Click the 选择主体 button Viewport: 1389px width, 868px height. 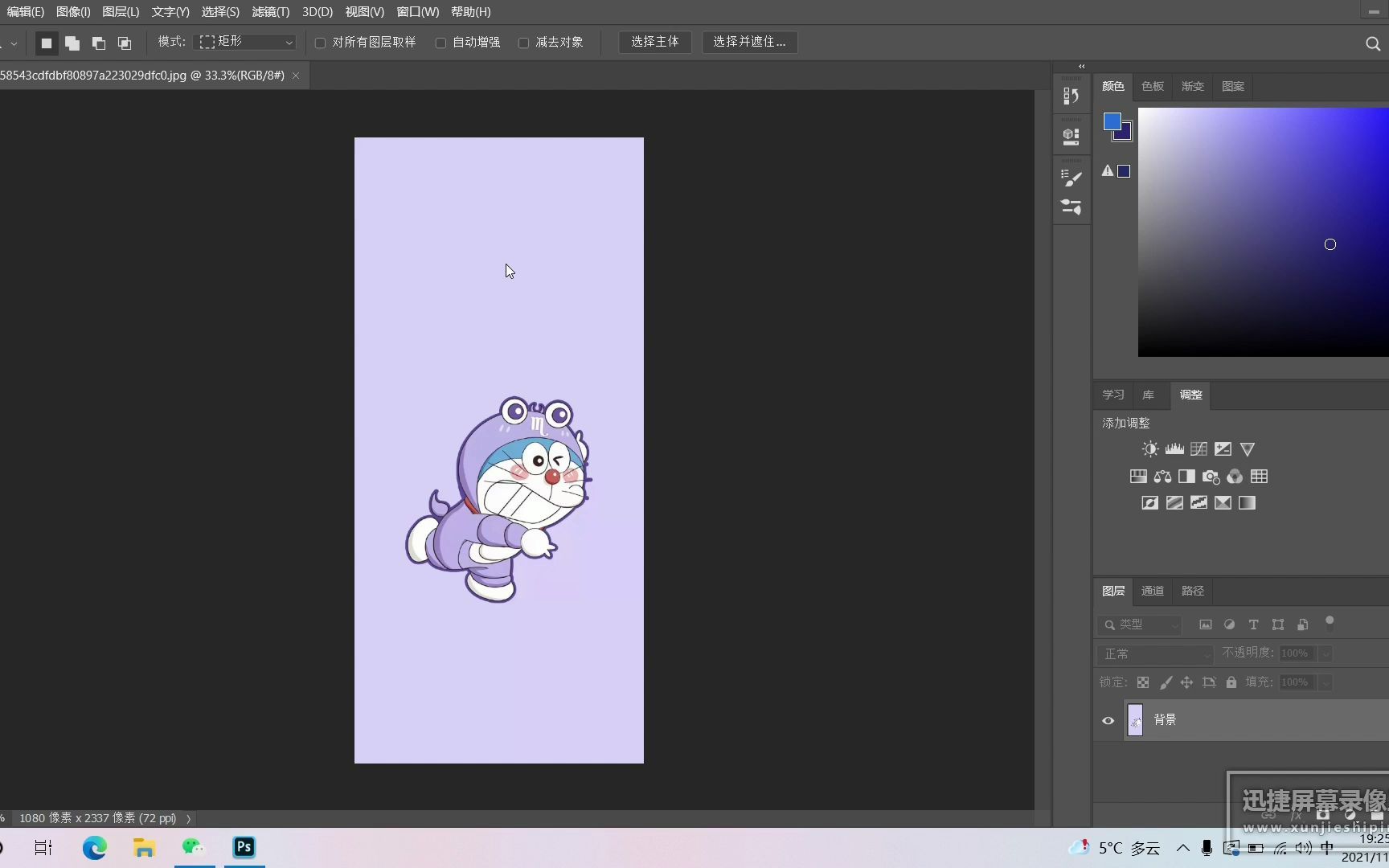[x=655, y=42]
